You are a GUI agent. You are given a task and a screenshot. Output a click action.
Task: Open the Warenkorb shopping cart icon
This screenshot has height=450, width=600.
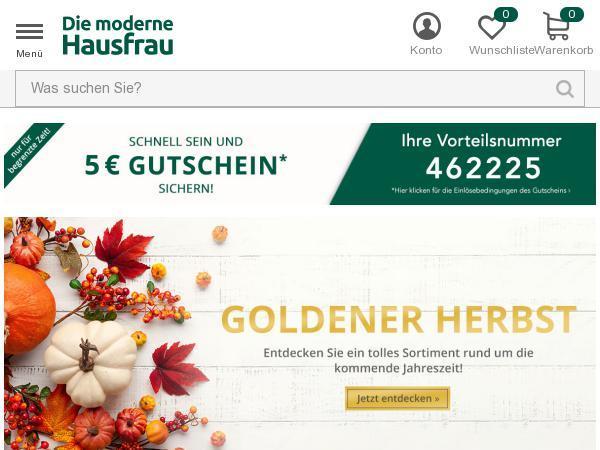557,26
